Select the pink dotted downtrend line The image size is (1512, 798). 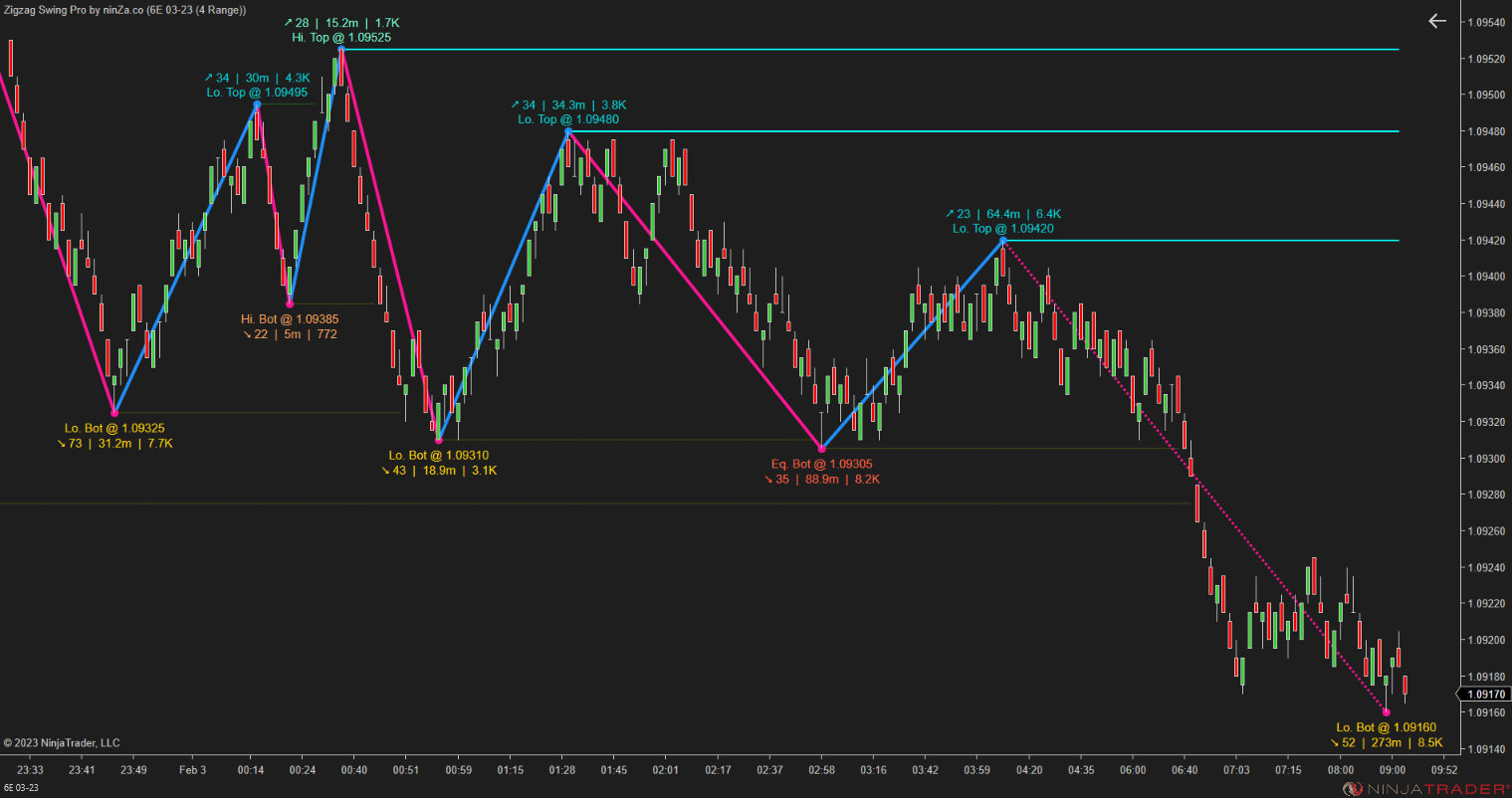[1194, 478]
